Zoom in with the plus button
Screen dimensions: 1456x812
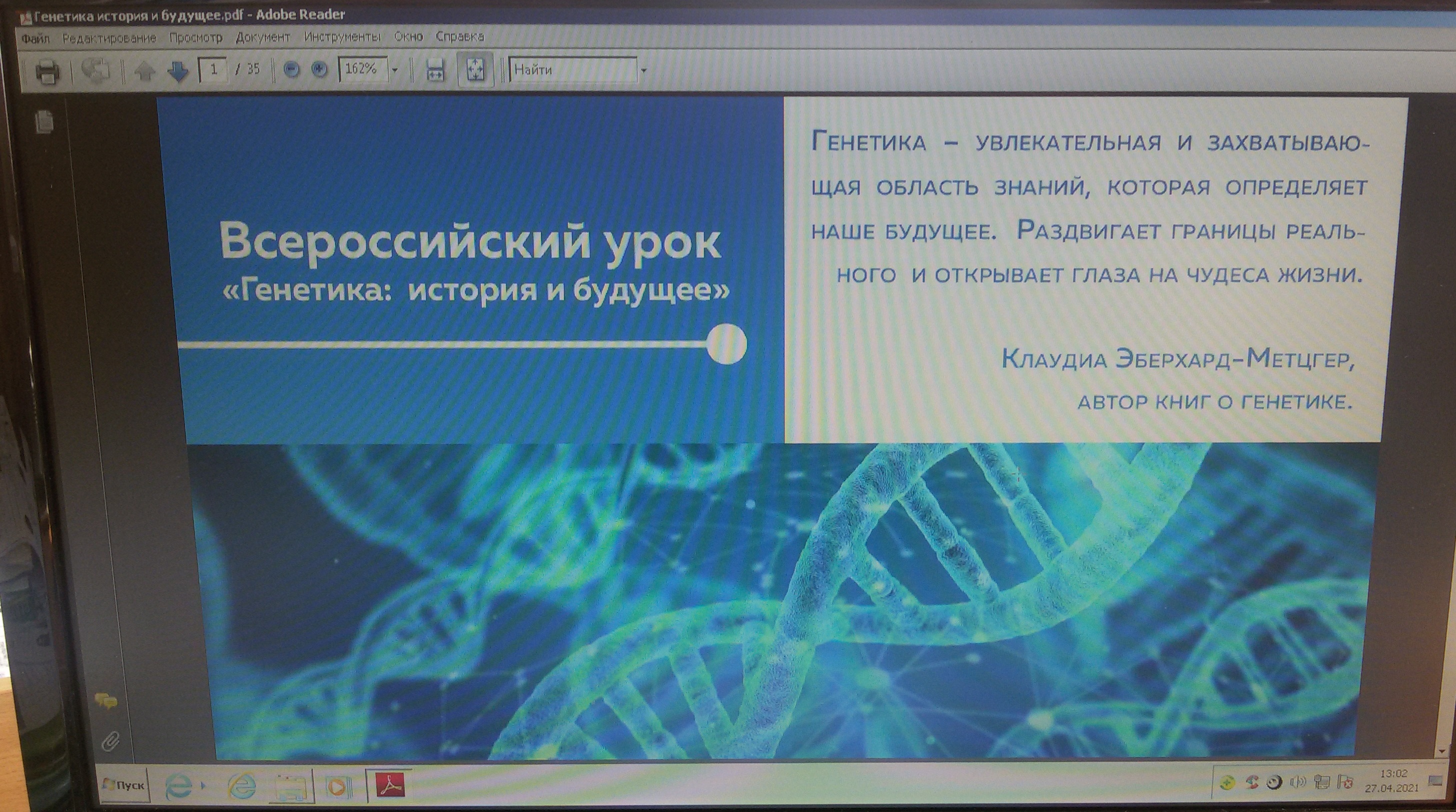point(320,70)
